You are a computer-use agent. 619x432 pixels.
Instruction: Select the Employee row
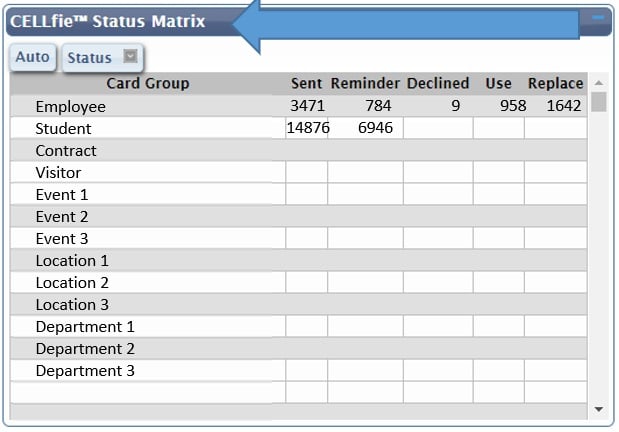click(298, 106)
